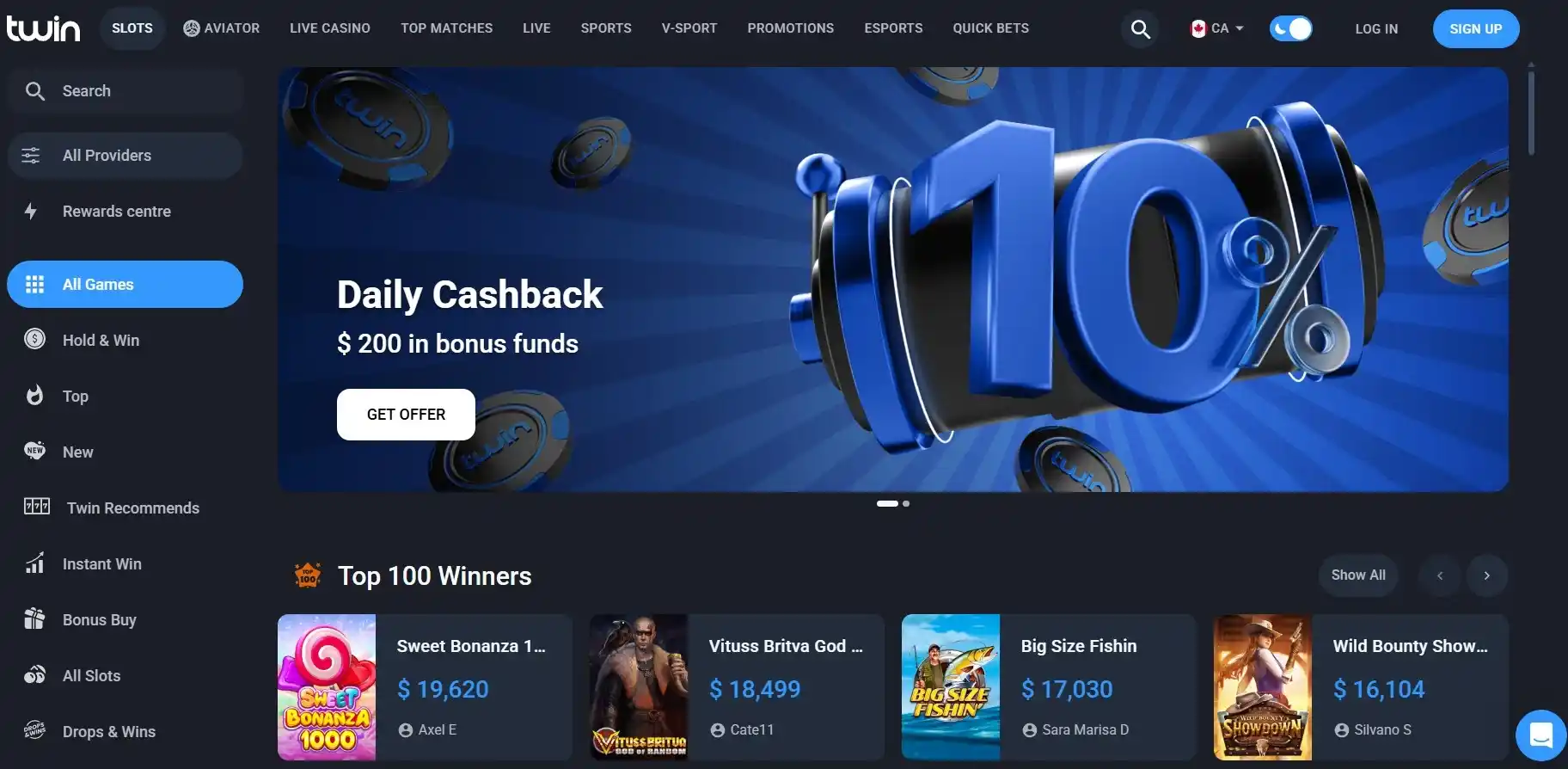Toggle the dark mode switch
The image size is (1568, 769).
1290,28
